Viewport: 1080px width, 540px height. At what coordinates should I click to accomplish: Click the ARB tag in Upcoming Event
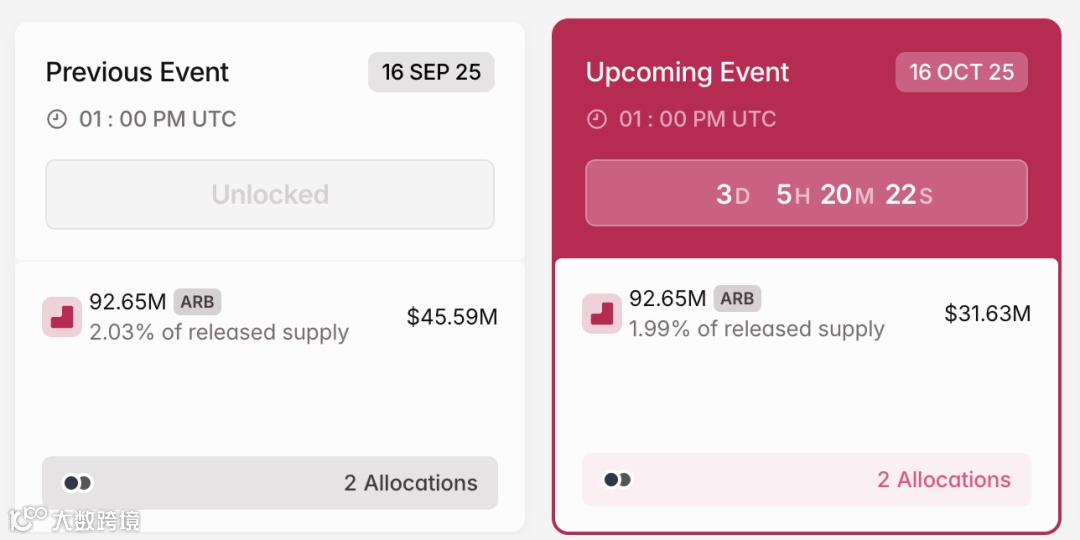[737, 298]
